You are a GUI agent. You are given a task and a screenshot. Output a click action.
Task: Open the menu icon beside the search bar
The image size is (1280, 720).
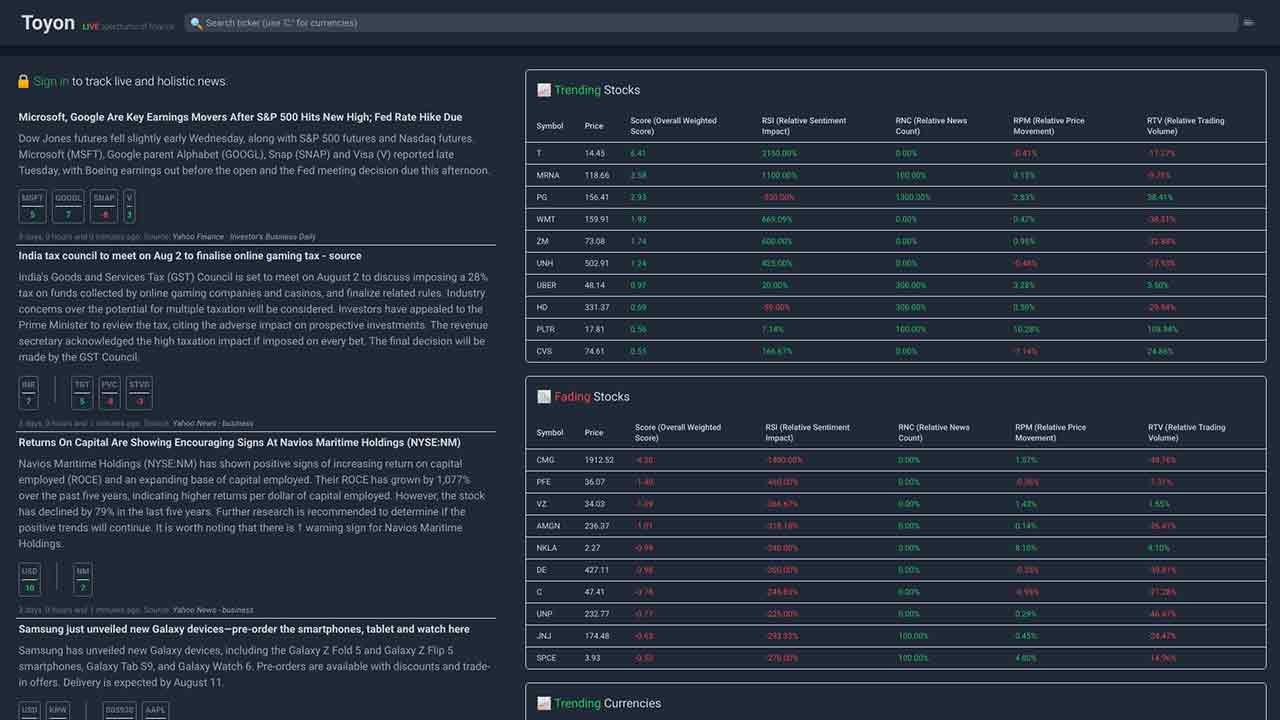(x=1248, y=22)
